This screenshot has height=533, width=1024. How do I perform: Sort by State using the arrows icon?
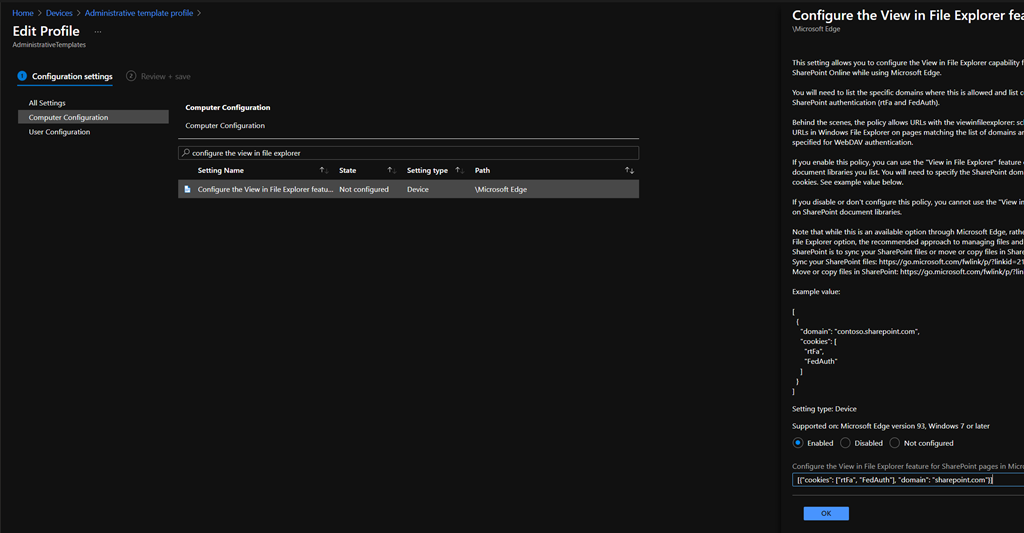[x=392, y=171]
